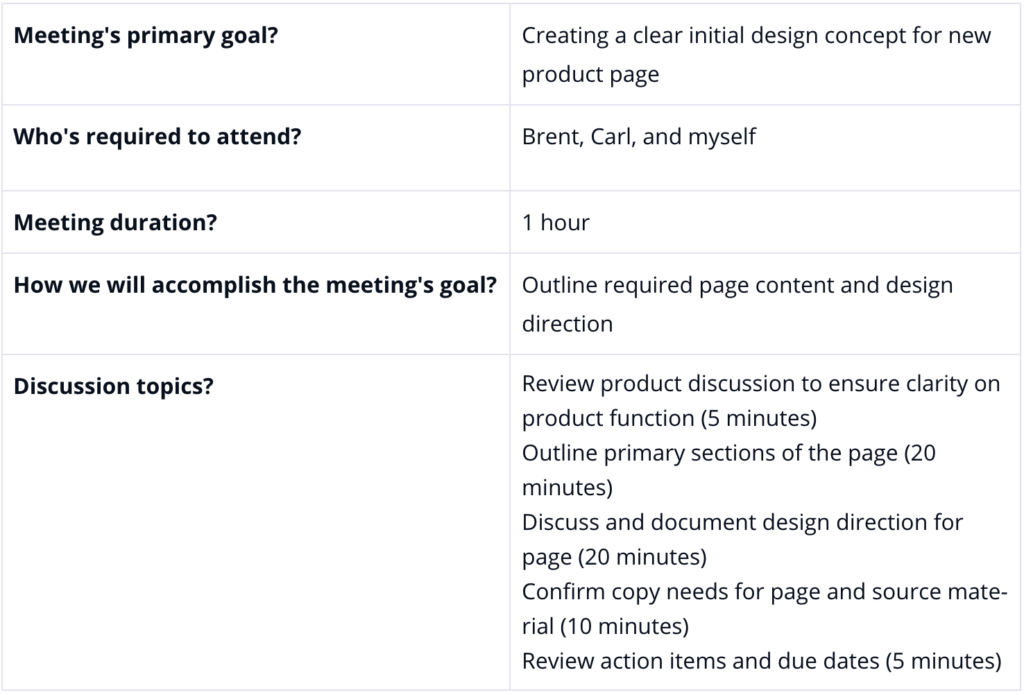This screenshot has height=695, width=1024.
Task: Select "How we will accomplish the meeting's goal?"
Action: point(255,285)
